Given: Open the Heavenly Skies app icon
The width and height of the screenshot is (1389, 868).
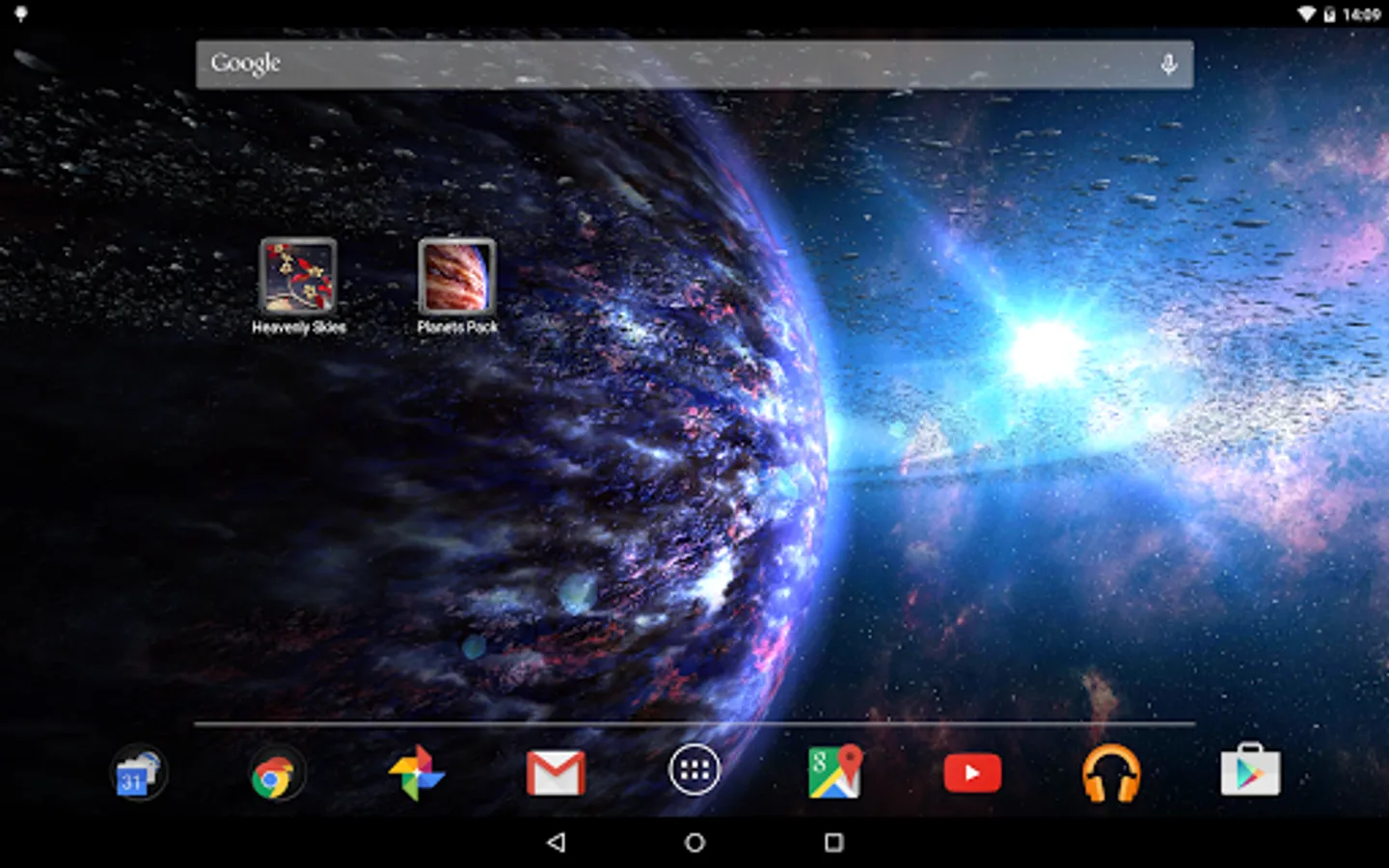Looking at the screenshot, I should click(x=298, y=277).
